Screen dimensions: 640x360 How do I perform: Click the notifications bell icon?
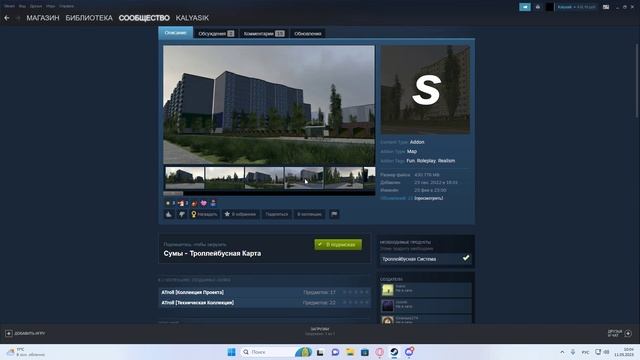tap(538, 7)
